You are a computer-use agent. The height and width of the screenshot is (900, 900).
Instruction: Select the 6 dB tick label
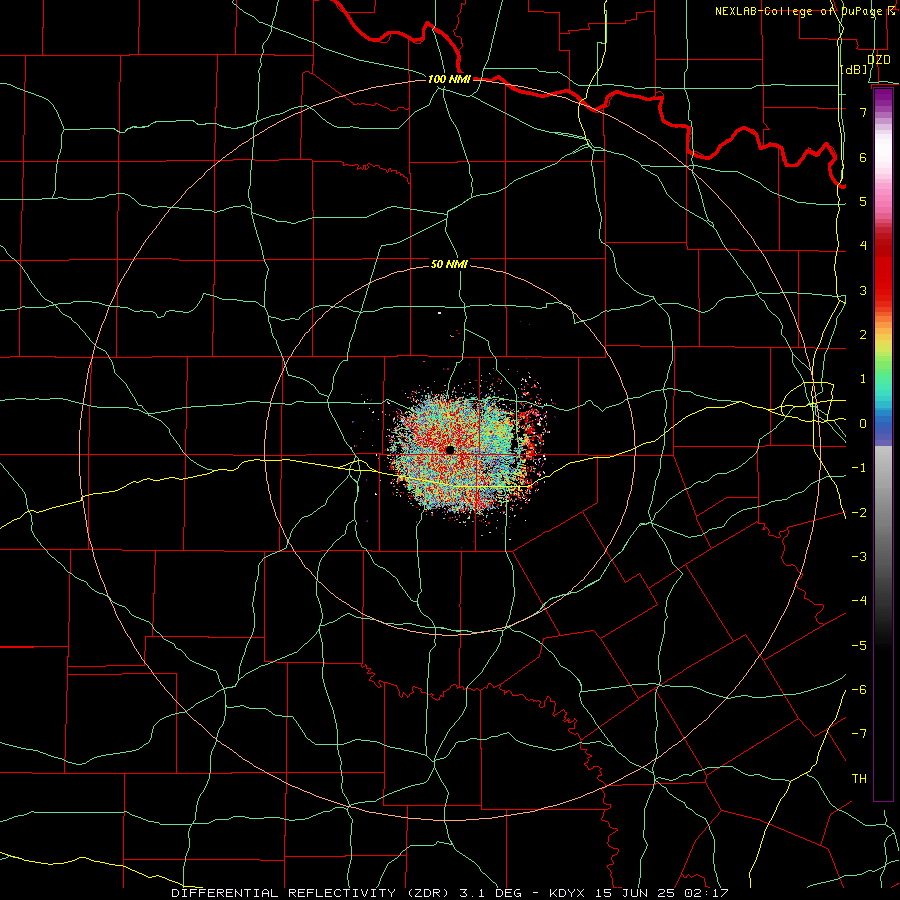pos(863,157)
